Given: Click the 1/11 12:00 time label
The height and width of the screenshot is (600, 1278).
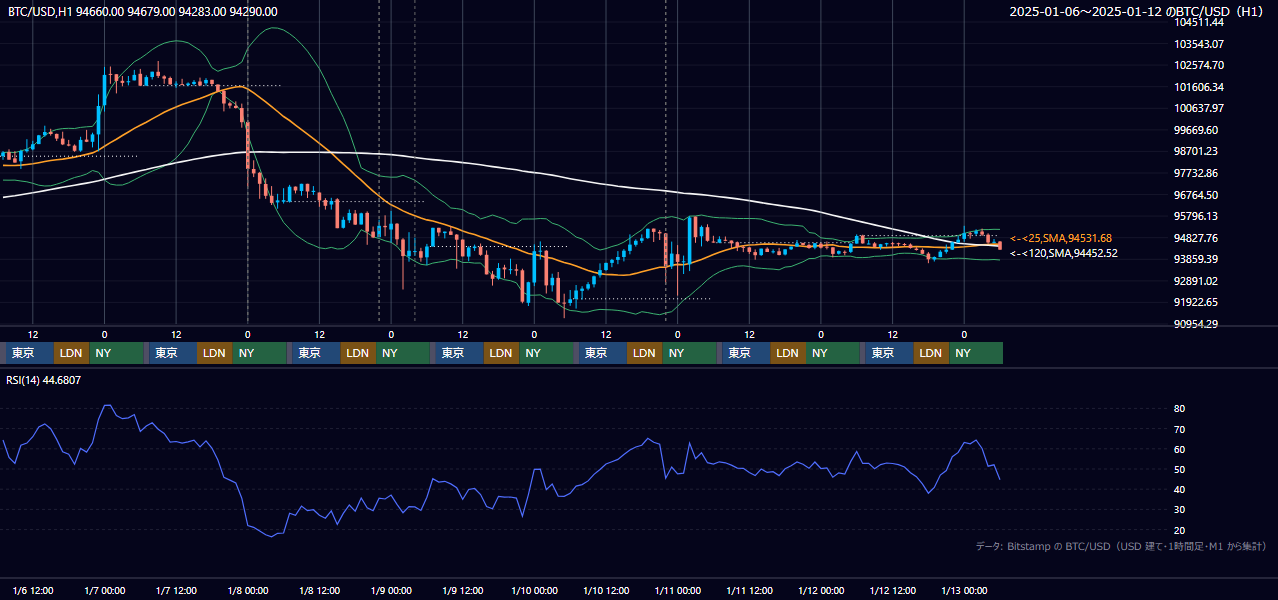Looking at the screenshot, I should coord(750,591).
